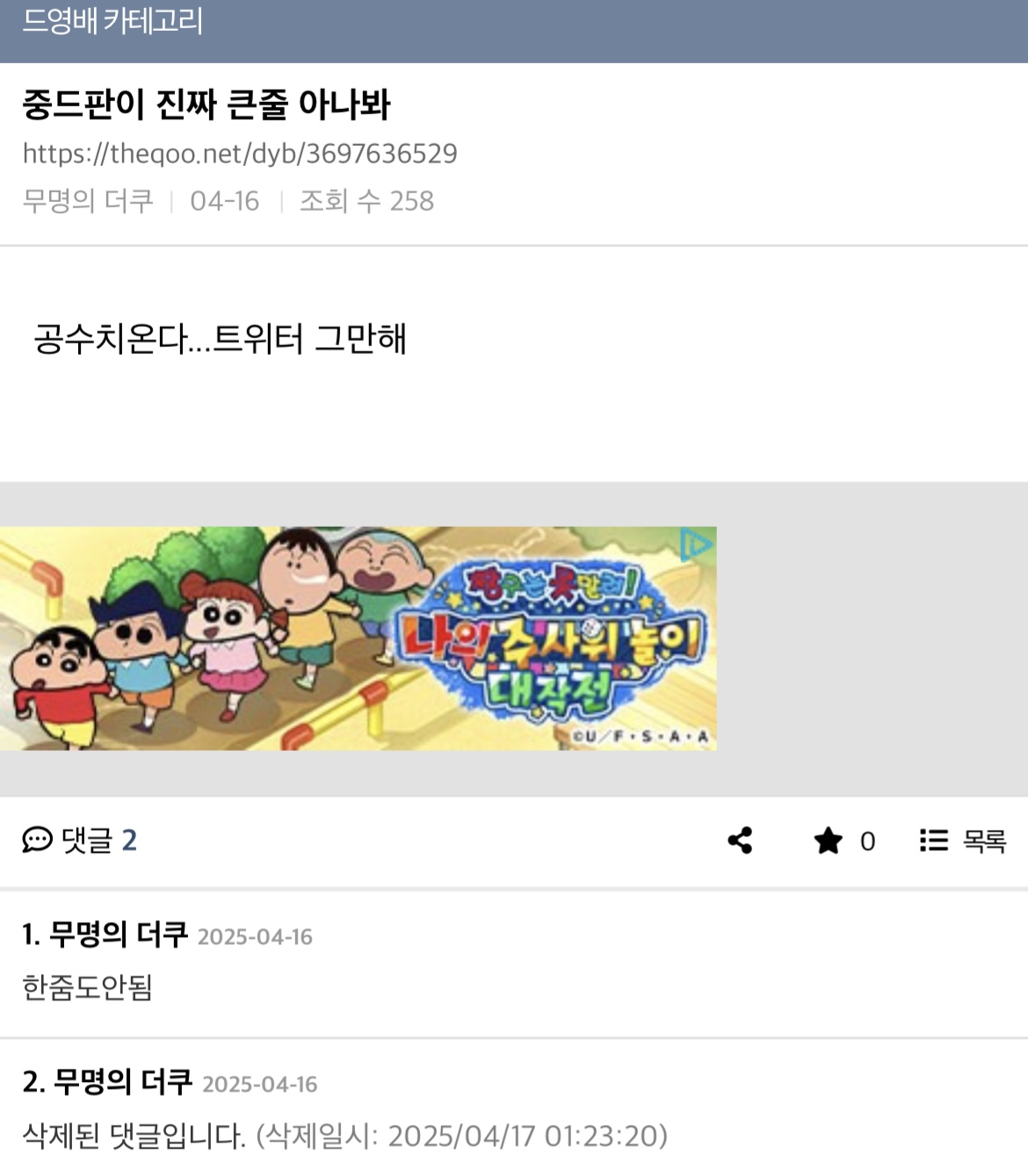This screenshot has height=1176, width=1028.
Task: Open the theqoo.net post URL link
Action: point(240,154)
